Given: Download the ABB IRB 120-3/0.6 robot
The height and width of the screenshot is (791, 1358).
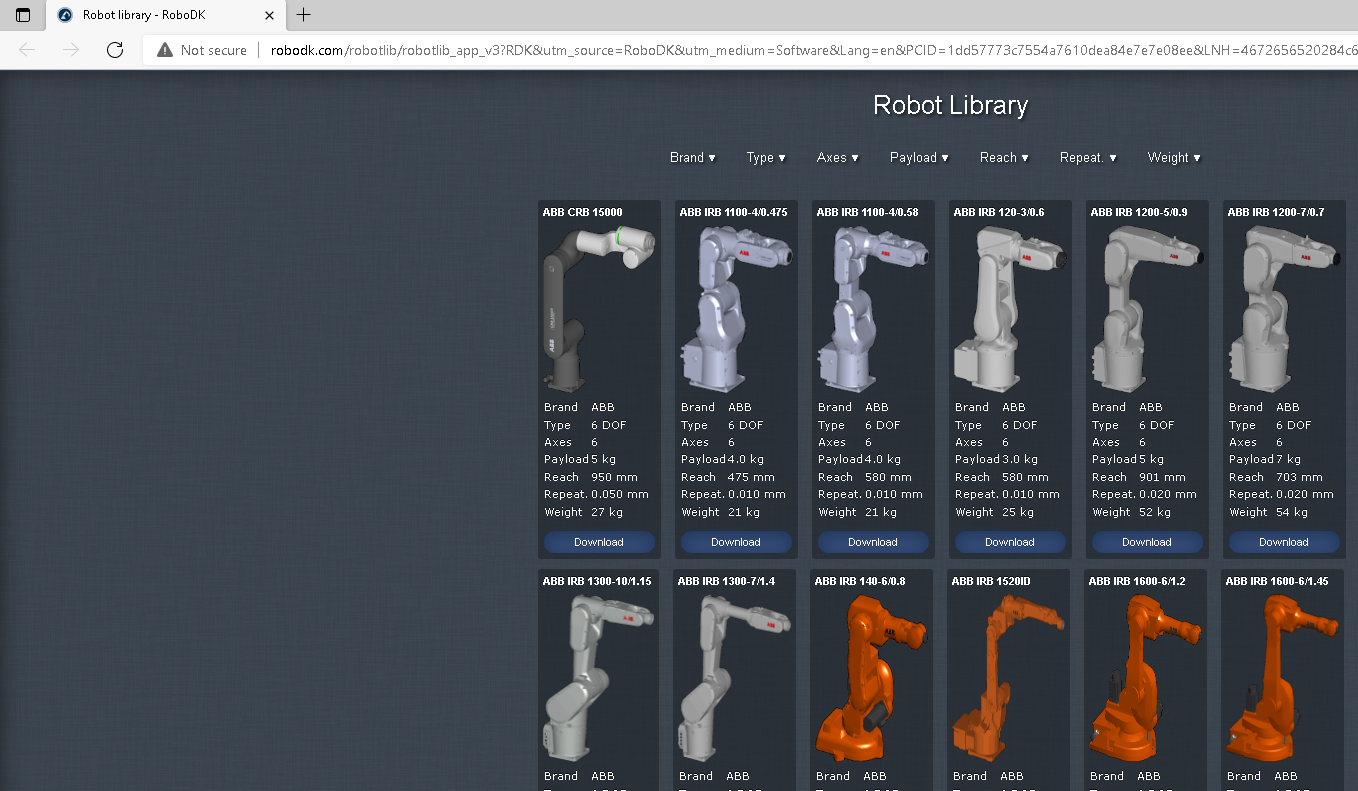Looking at the screenshot, I should [x=1010, y=542].
